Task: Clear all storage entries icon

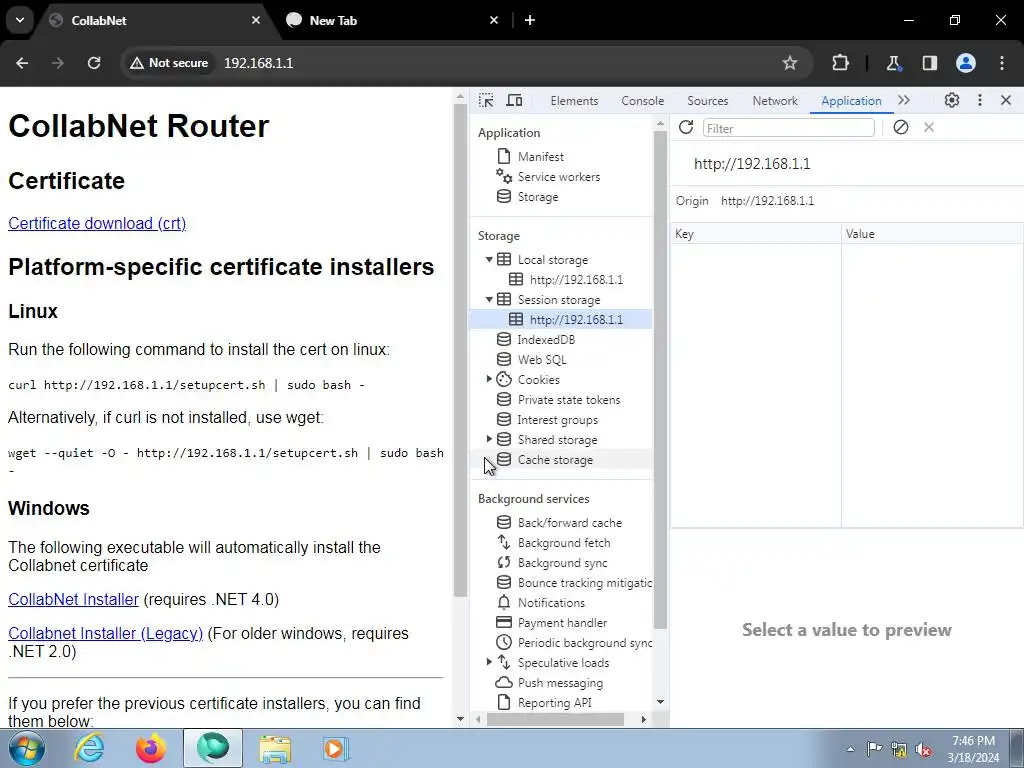Action: 901,127
